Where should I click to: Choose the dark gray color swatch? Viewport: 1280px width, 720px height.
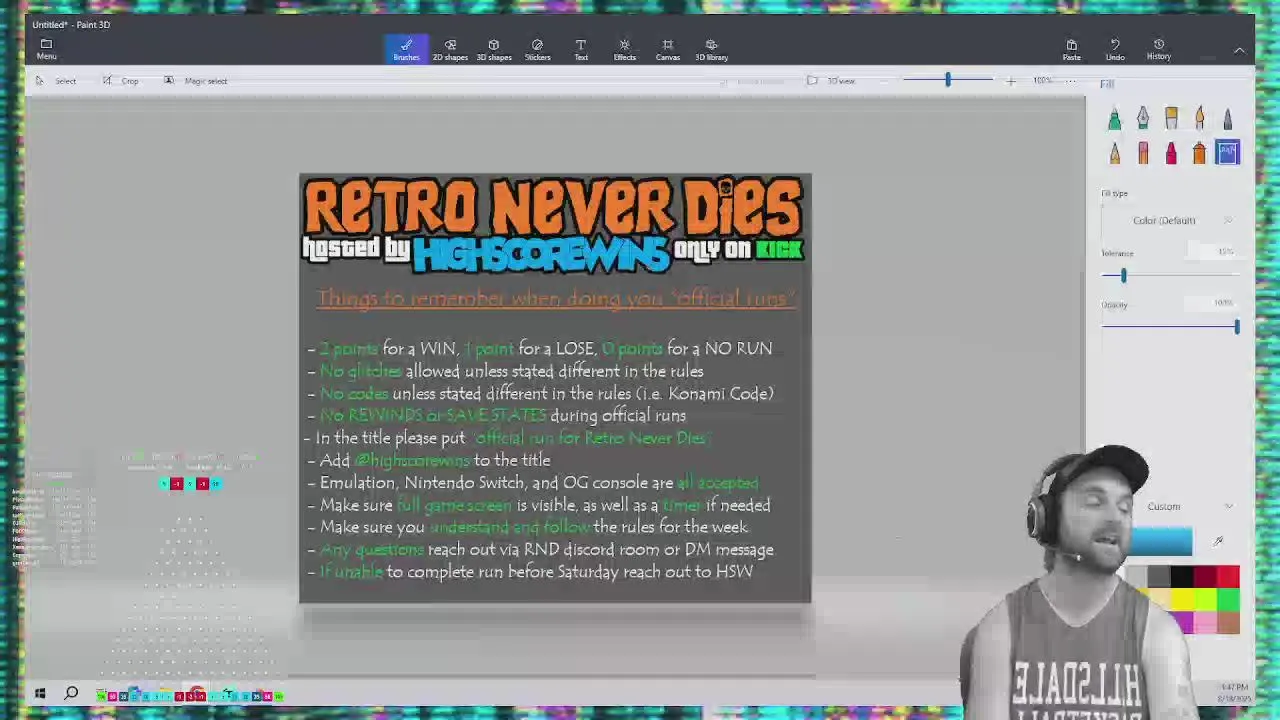click(x=1160, y=576)
